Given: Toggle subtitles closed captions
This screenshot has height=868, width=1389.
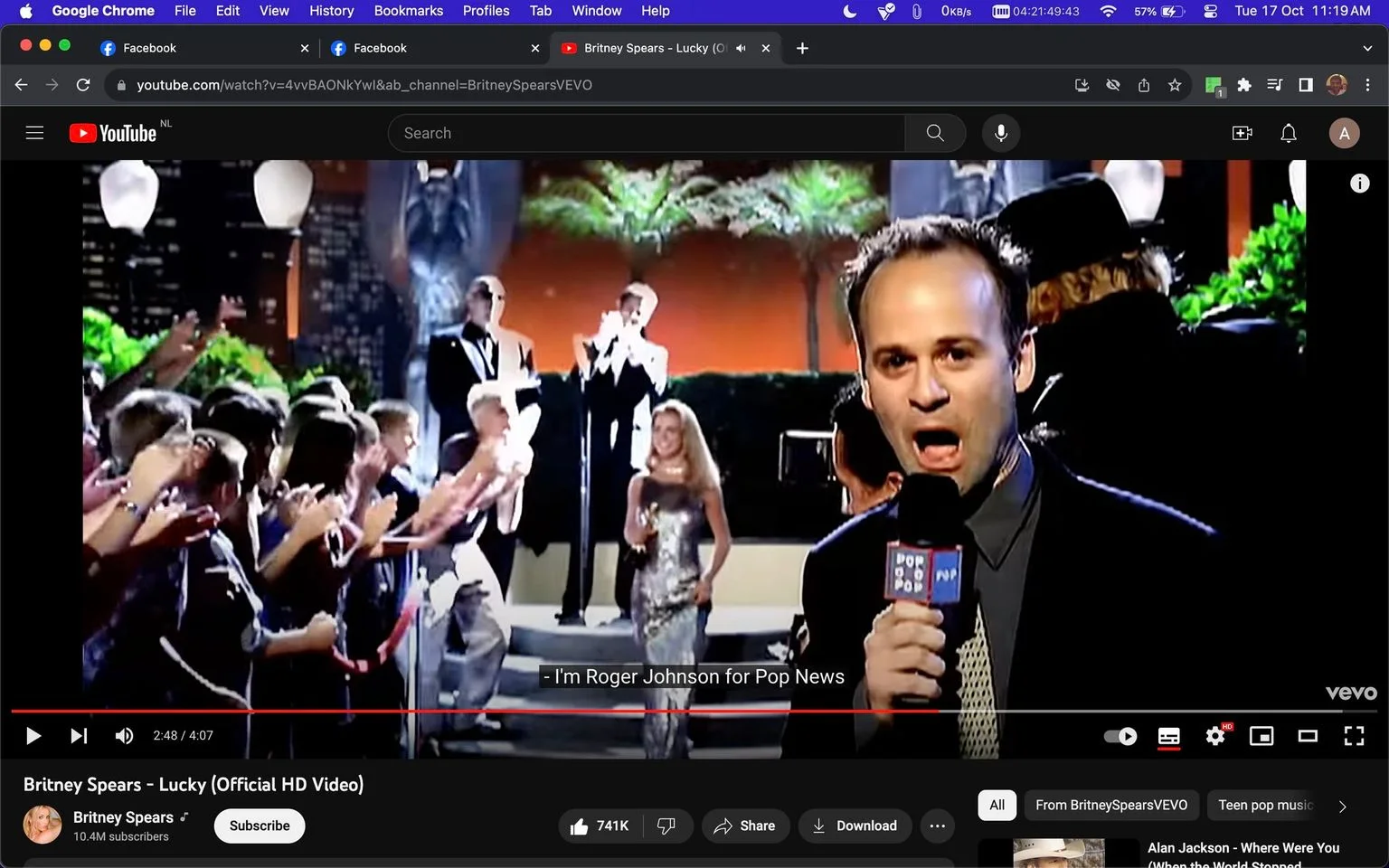Looking at the screenshot, I should click(1169, 736).
